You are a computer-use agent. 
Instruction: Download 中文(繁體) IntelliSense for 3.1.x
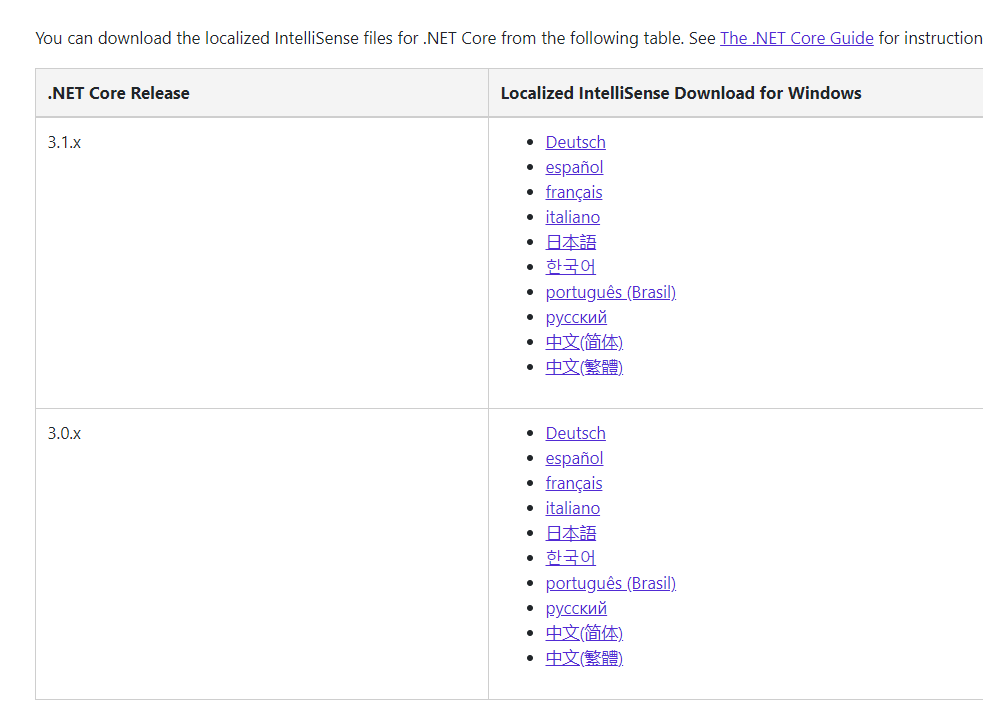point(584,367)
